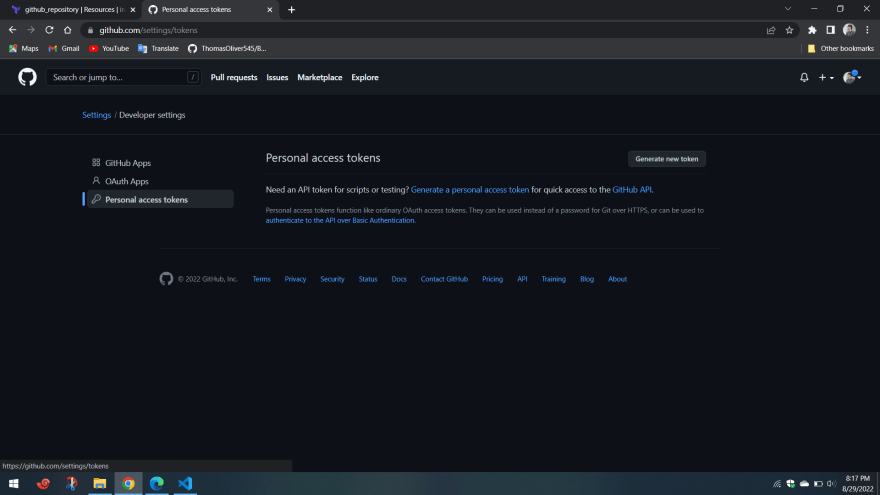Image resolution: width=880 pixels, height=495 pixels.
Task: Open the volume control in system tray
Action: click(x=832, y=484)
